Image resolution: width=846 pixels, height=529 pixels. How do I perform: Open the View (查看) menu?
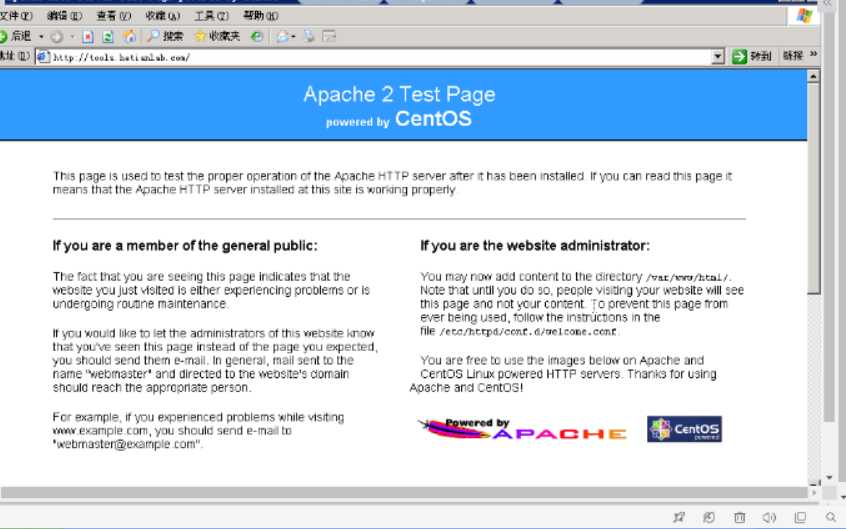(x=113, y=16)
